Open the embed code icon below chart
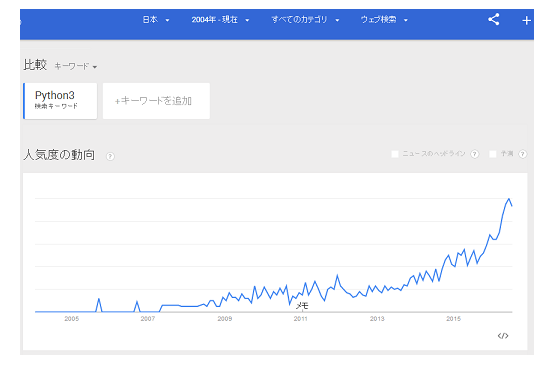556x380 pixels. (503, 335)
